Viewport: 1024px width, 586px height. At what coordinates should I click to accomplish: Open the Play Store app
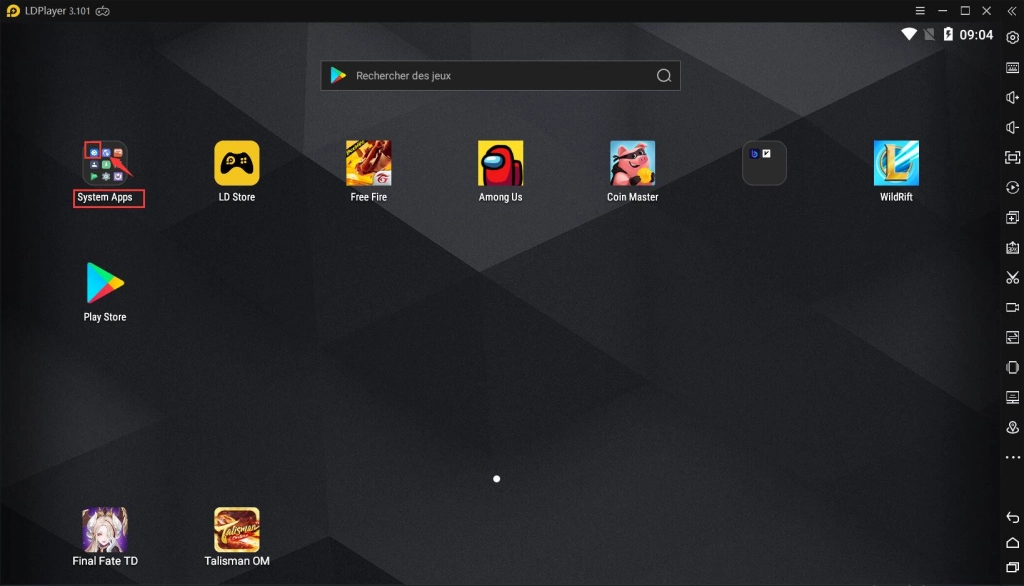pos(105,283)
